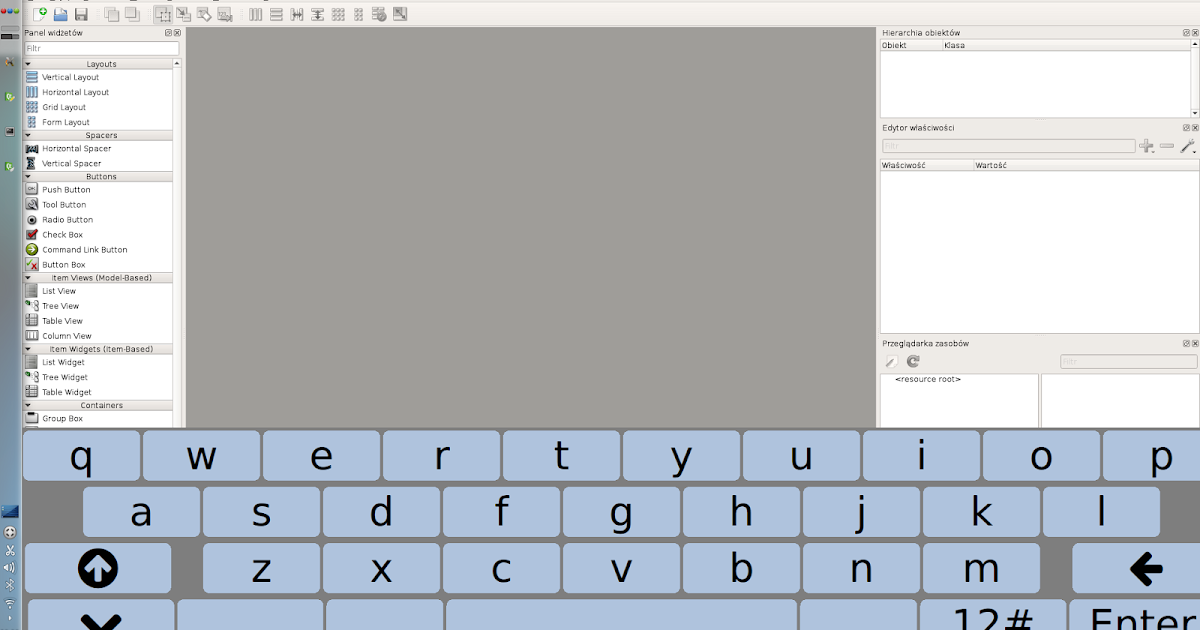Click the object hierarchy scrollbar
This screenshot has width=1200, height=630.
click(x=1192, y=80)
